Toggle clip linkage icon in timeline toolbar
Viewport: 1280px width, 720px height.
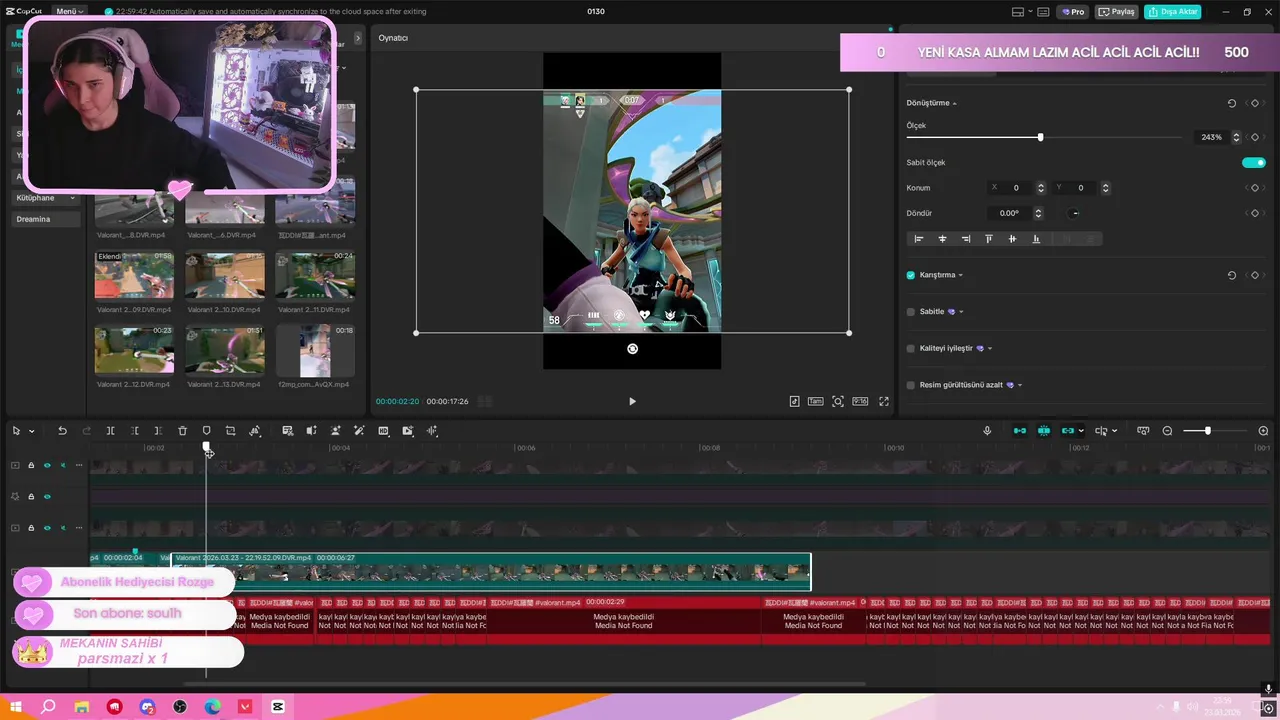(1068, 431)
